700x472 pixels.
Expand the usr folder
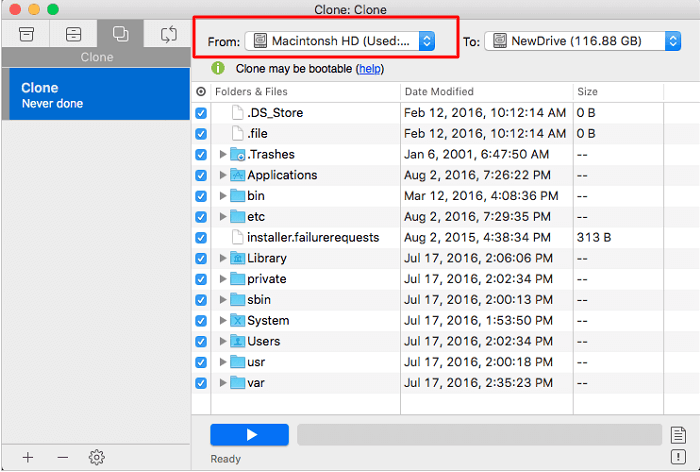pos(223,362)
